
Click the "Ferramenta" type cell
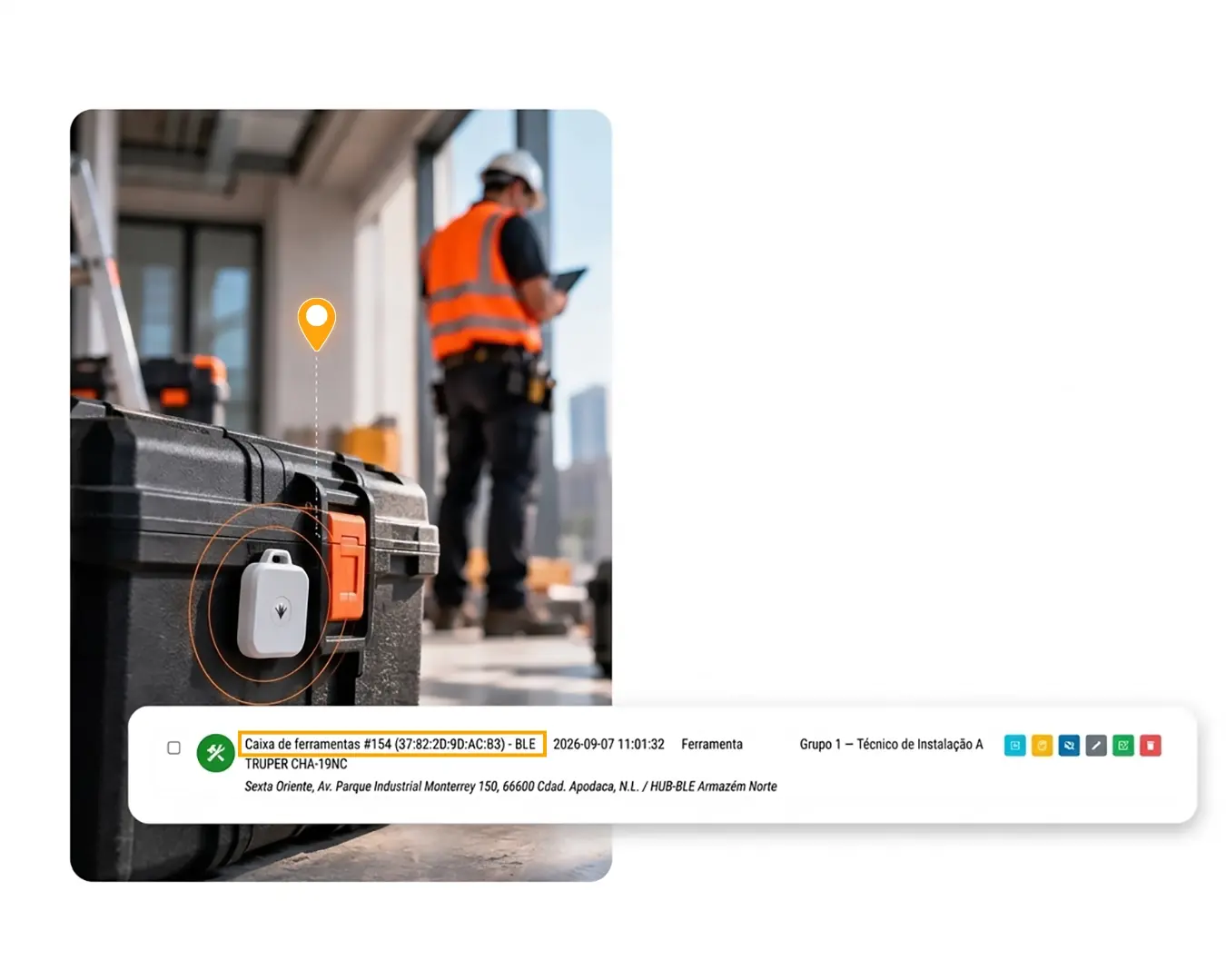coord(712,744)
